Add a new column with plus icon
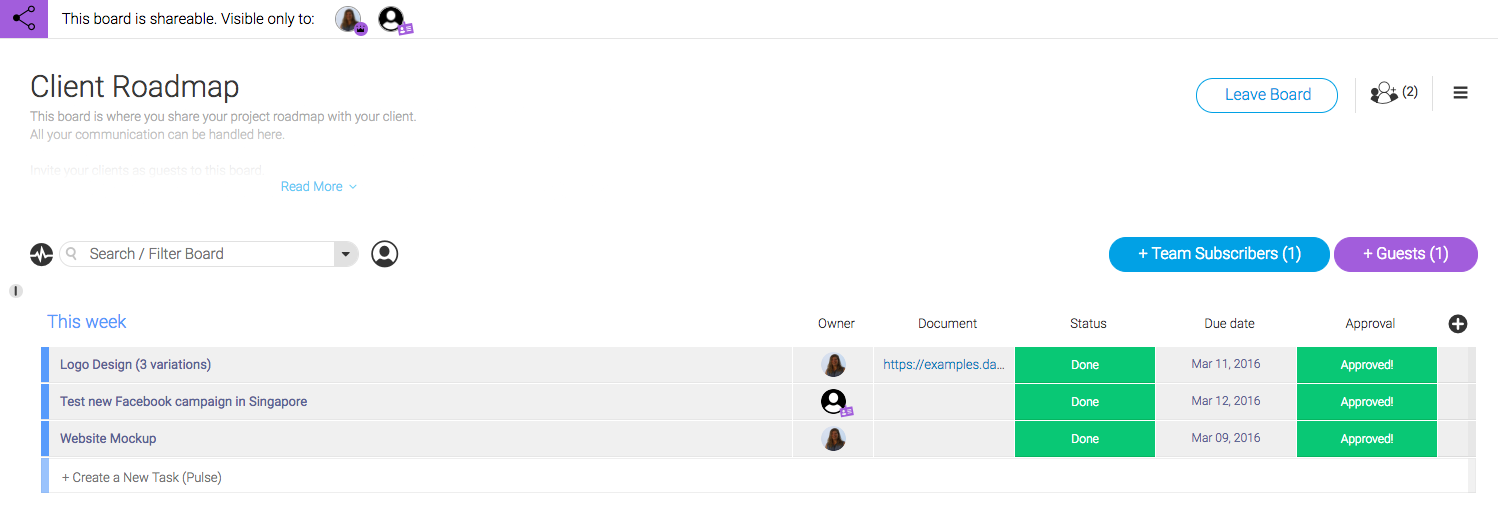The height and width of the screenshot is (509, 1498). [x=1458, y=323]
